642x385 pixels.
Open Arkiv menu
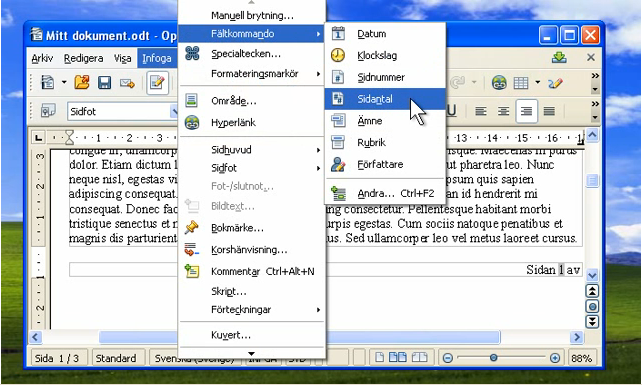click(42, 59)
